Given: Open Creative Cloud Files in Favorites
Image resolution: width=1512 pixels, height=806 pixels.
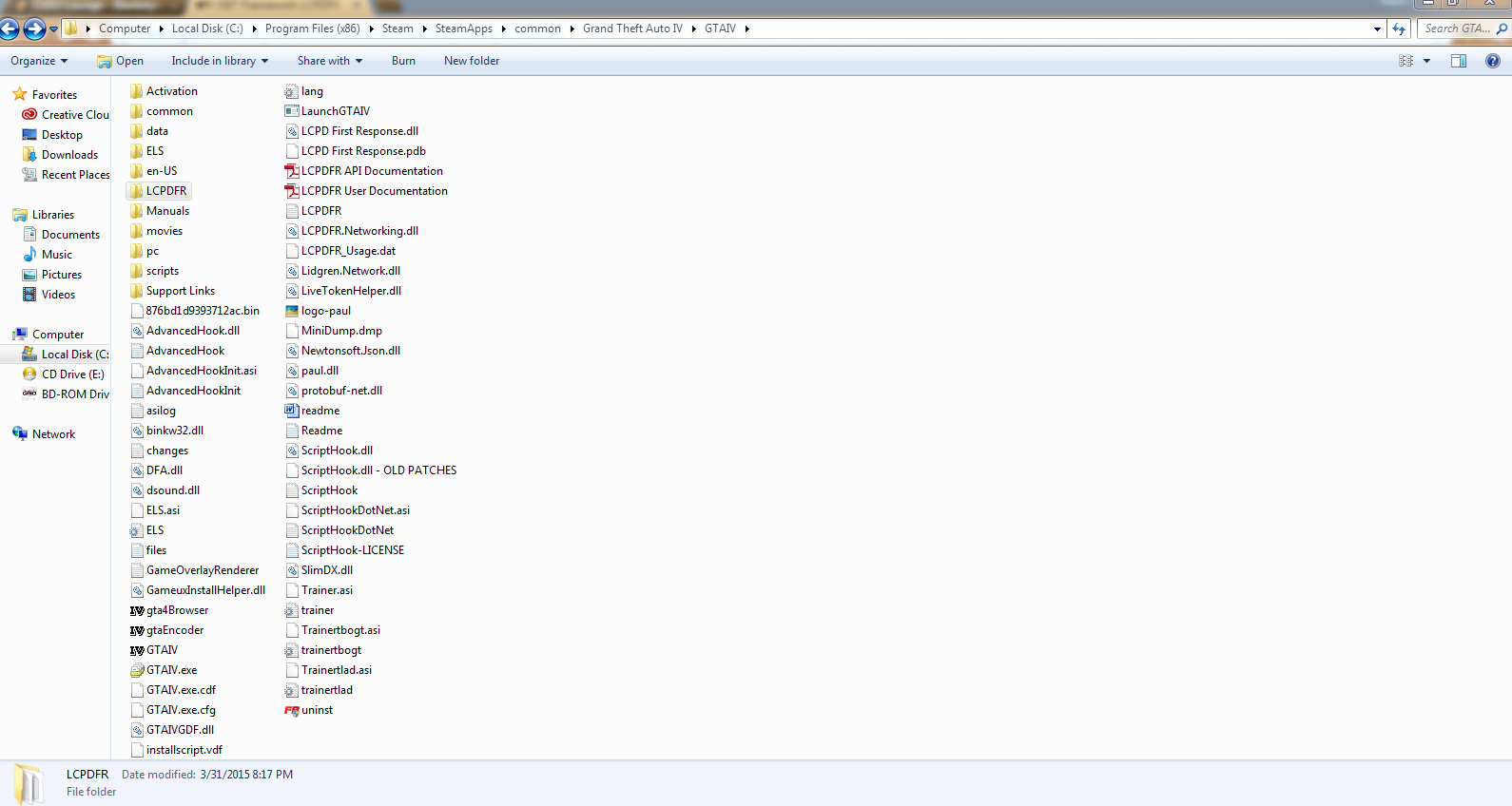Looking at the screenshot, I should 66,115.
